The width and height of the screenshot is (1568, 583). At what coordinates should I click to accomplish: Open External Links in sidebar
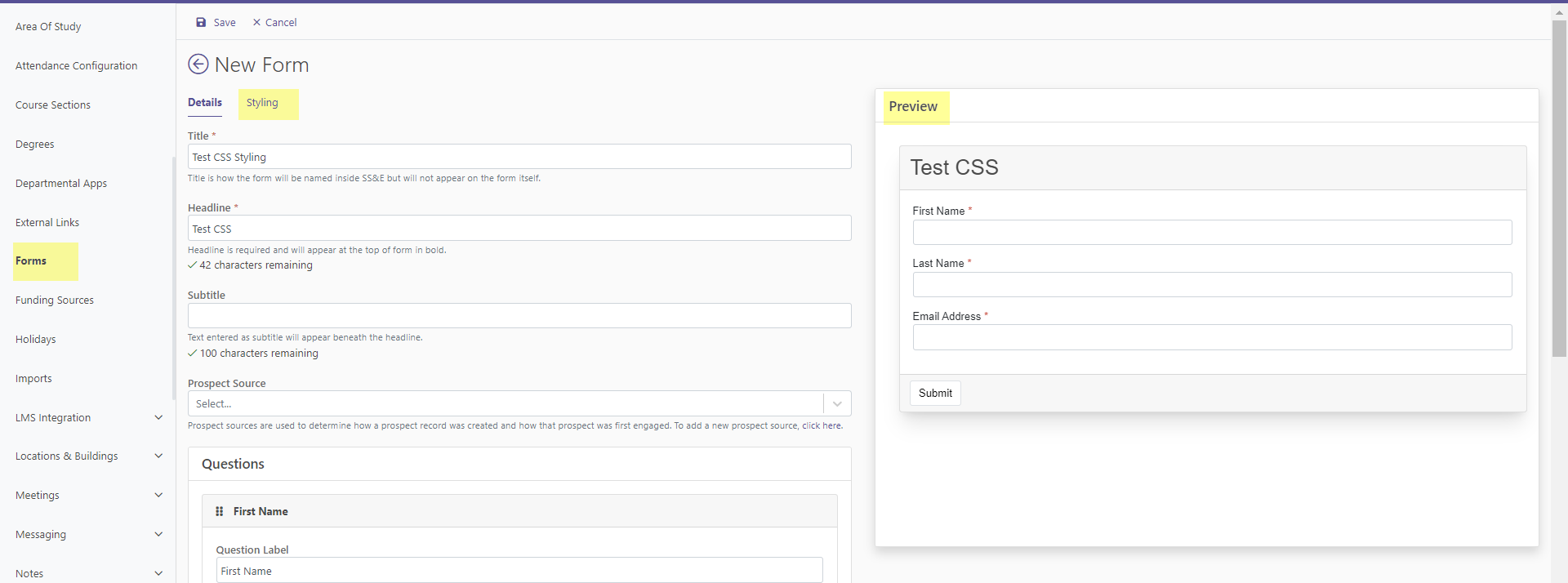[47, 222]
